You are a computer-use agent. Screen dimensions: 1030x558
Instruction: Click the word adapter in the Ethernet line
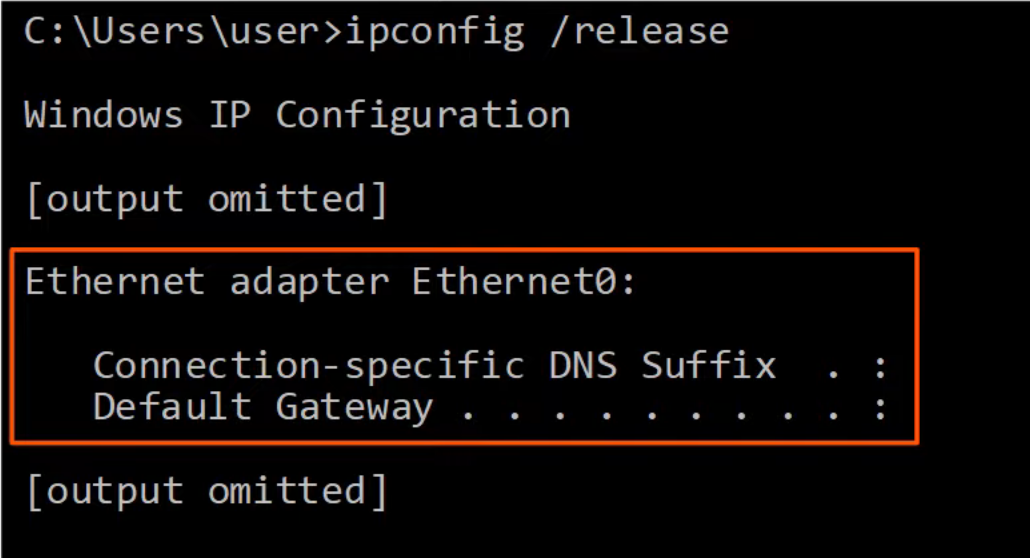coord(309,282)
